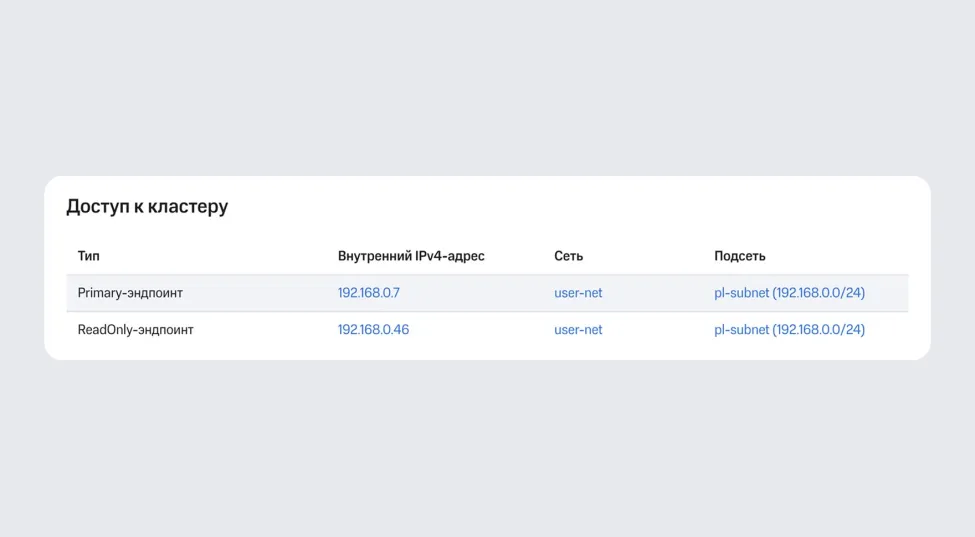Select the word Primary in the first row
This screenshot has width=975, height=537.
click(101, 293)
